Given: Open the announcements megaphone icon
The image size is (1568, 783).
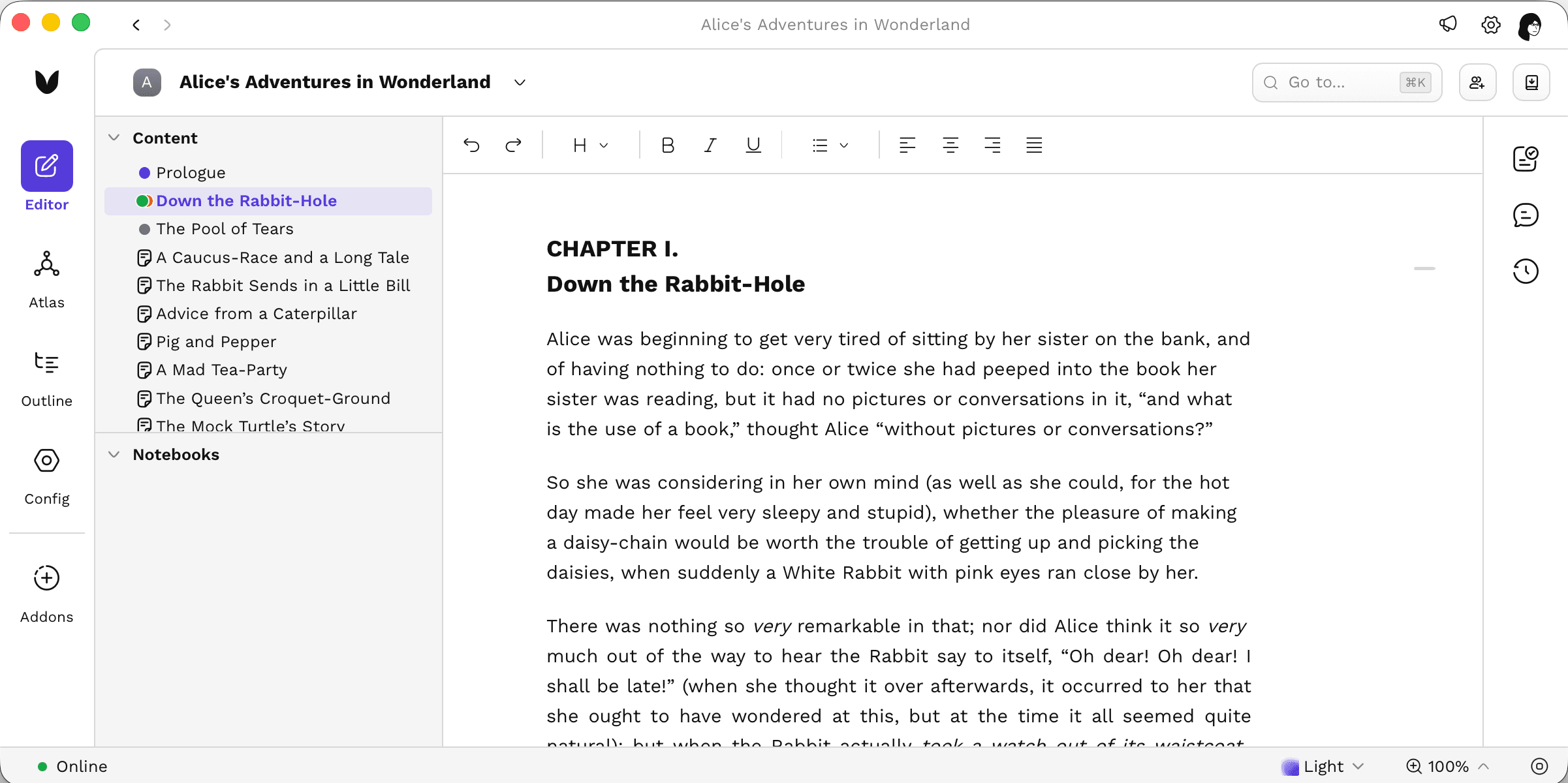Looking at the screenshot, I should click(x=1448, y=25).
